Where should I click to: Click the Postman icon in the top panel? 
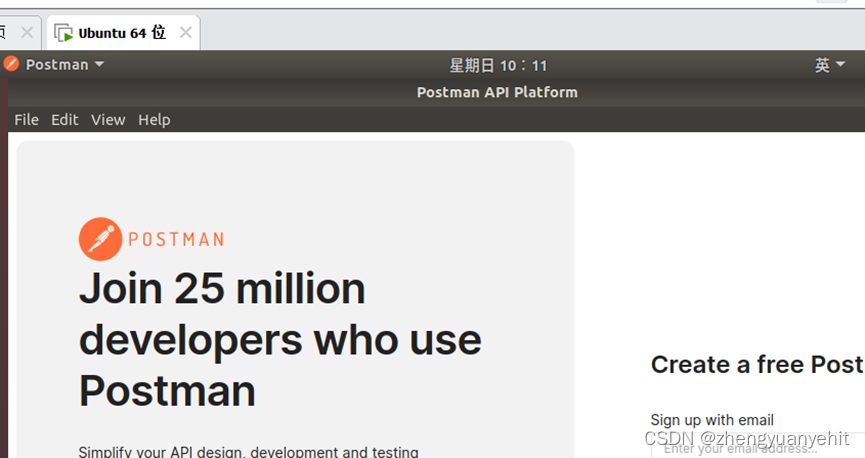pyautogui.click(x=11, y=64)
